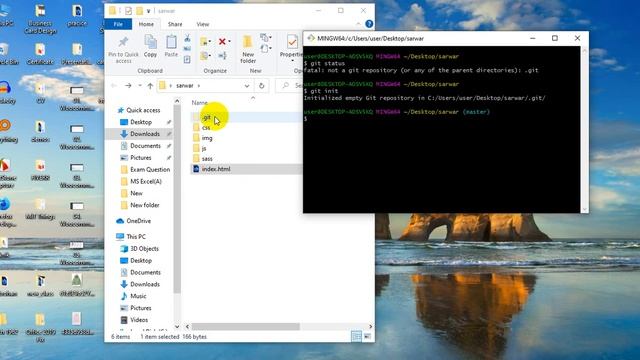The height and width of the screenshot is (360, 640).
Task: Open Move to dropdown arrow
Action: [210, 42]
